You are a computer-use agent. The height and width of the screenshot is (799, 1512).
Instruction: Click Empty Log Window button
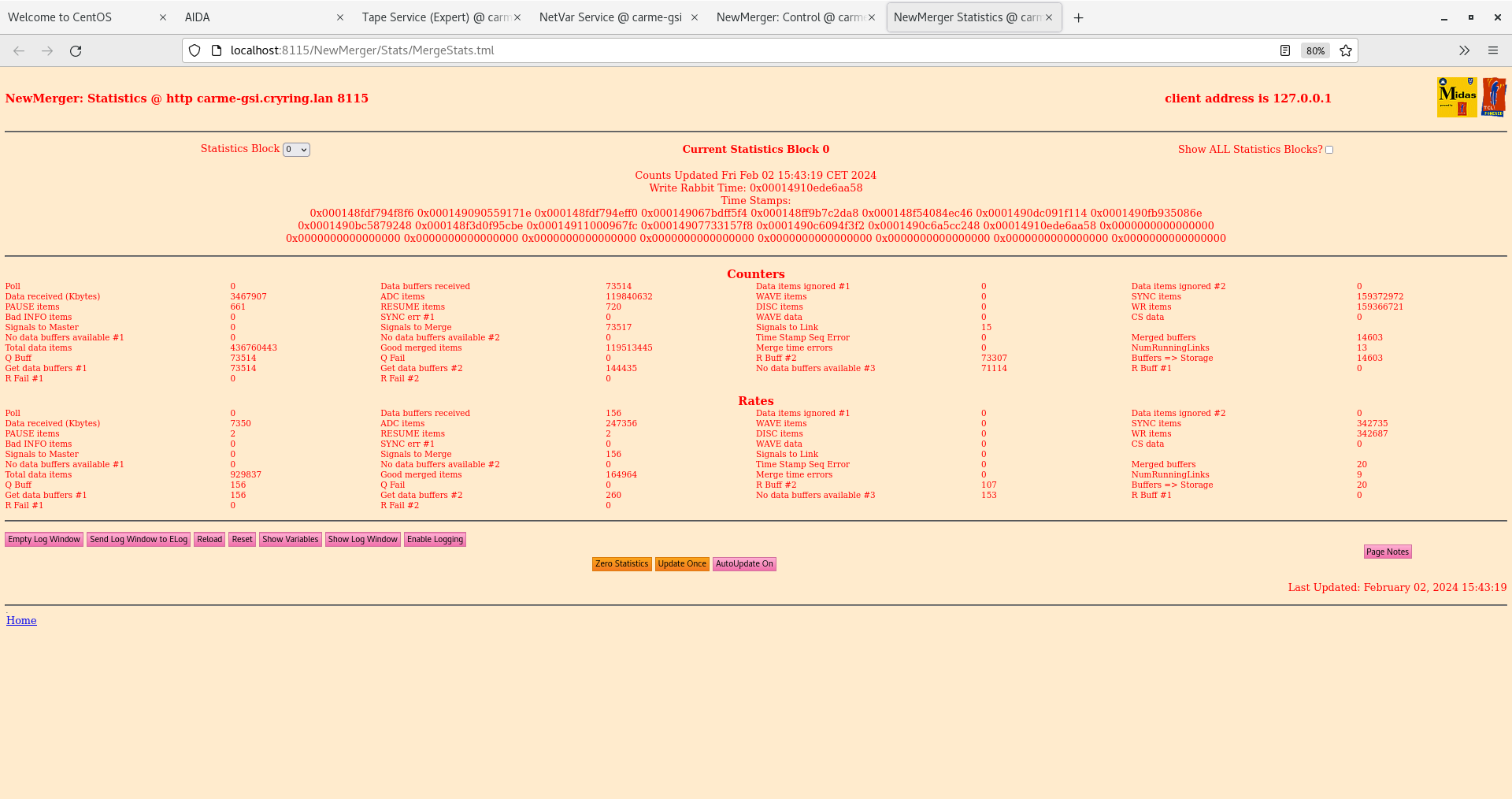click(44, 540)
